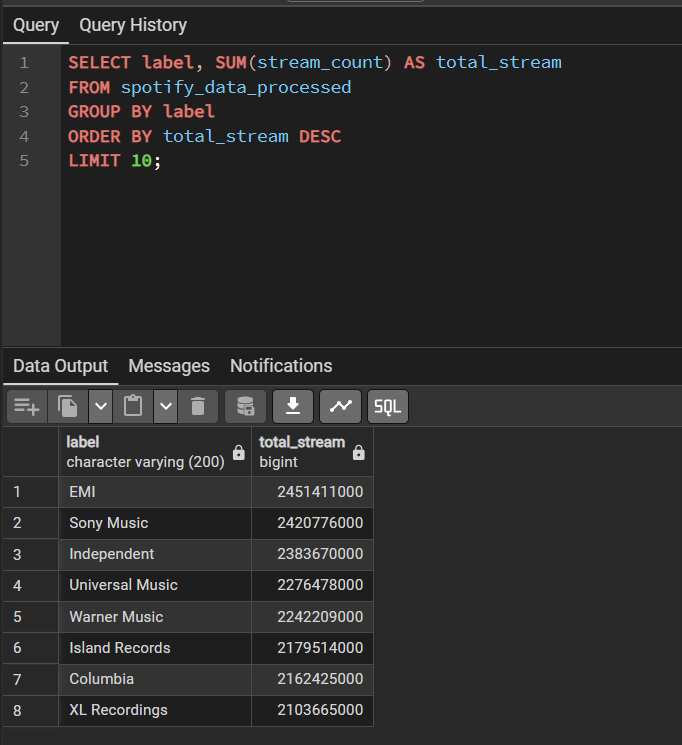Click the Independent cell
Viewport: 682px width, 745px height.
(155, 554)
